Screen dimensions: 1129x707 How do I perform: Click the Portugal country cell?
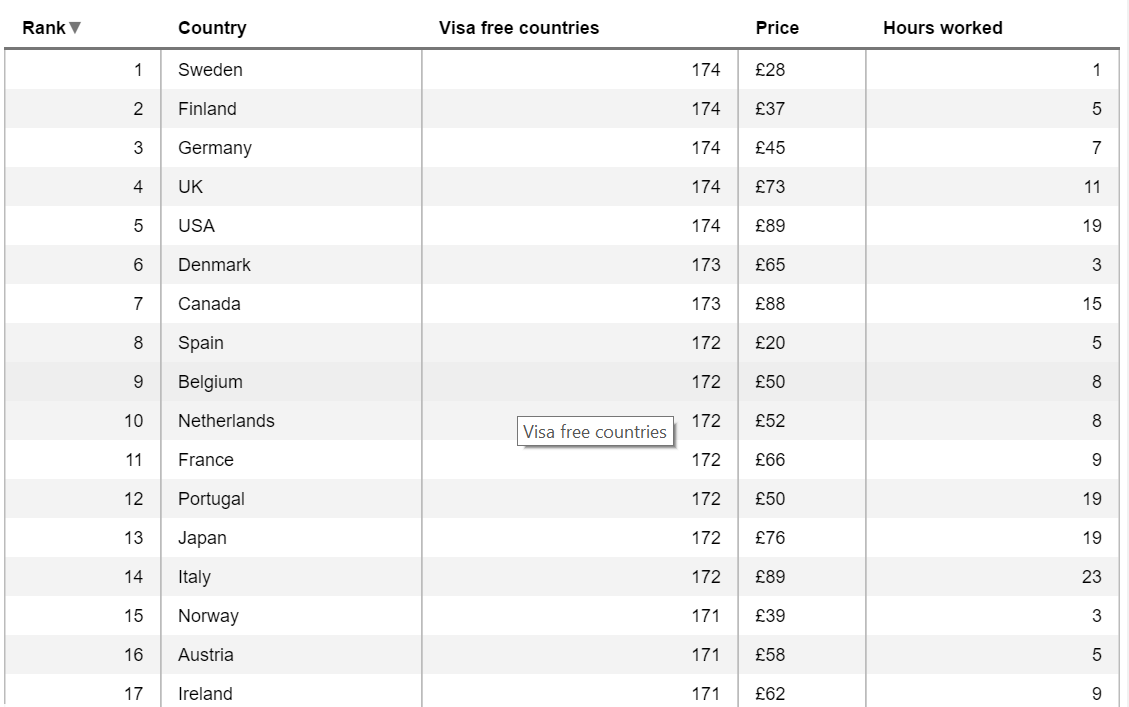(x=211, y=499)
